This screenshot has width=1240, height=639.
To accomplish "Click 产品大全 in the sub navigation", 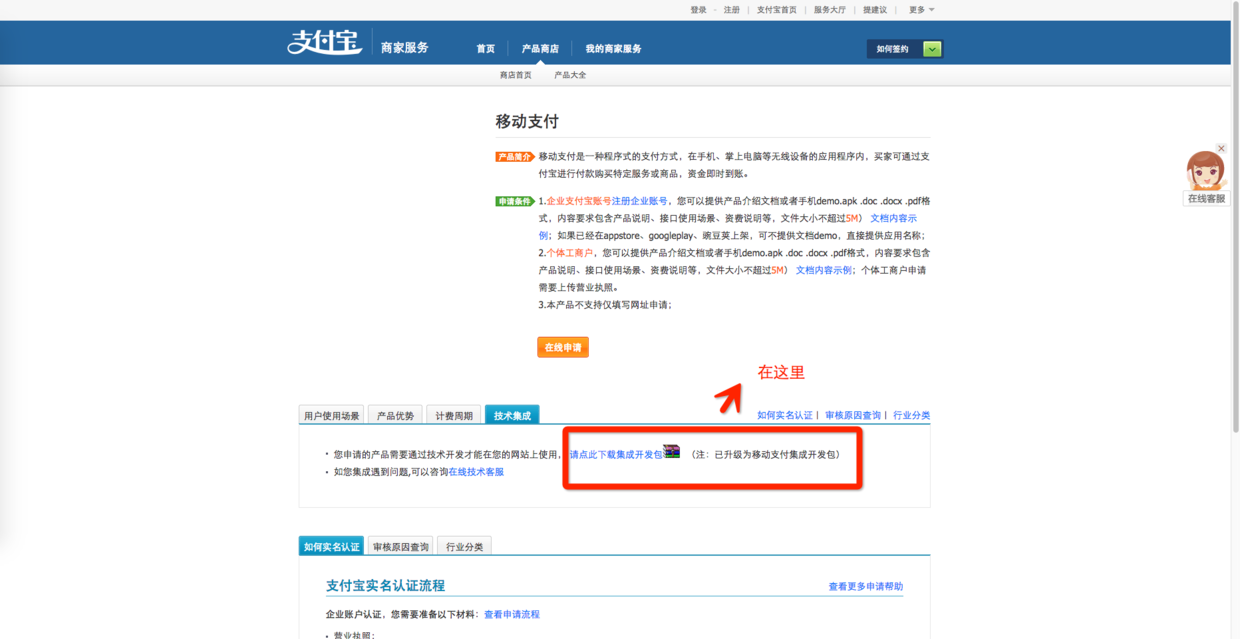I will [x=570, y=75].
